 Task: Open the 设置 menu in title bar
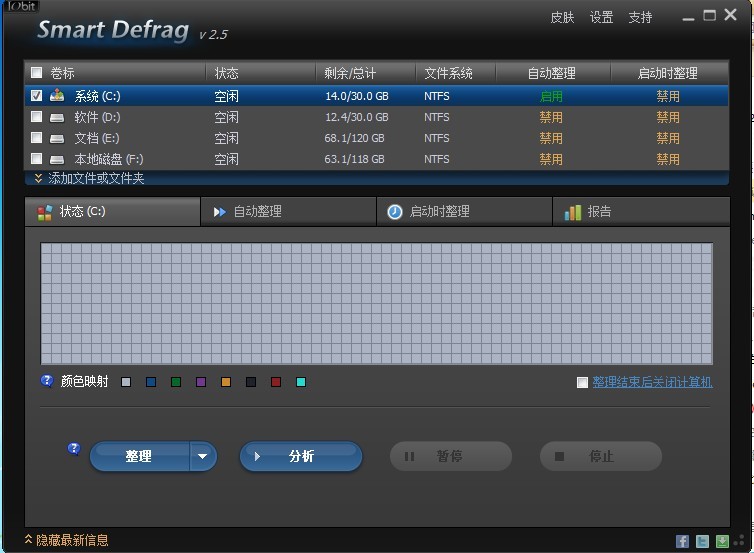tap(601, 18)
